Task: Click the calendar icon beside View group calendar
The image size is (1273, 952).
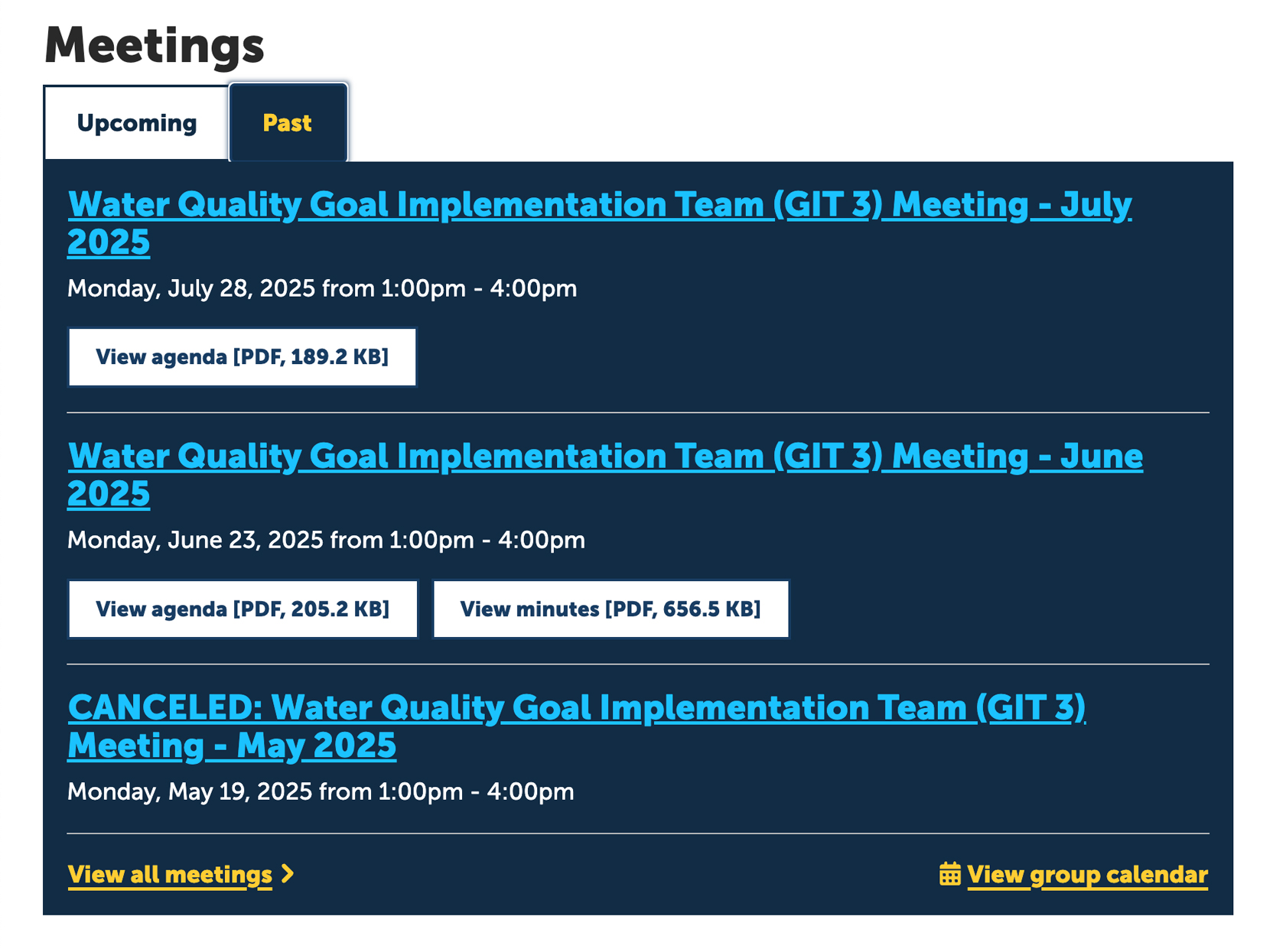Action: tap(951, 874)
